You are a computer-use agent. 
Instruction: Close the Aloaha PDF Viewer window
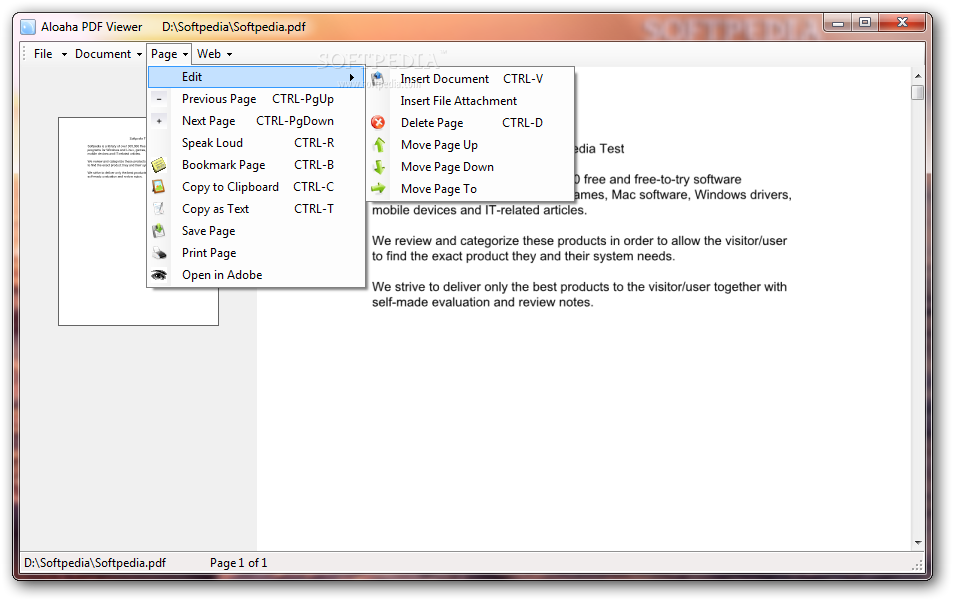tap(903, 23)
